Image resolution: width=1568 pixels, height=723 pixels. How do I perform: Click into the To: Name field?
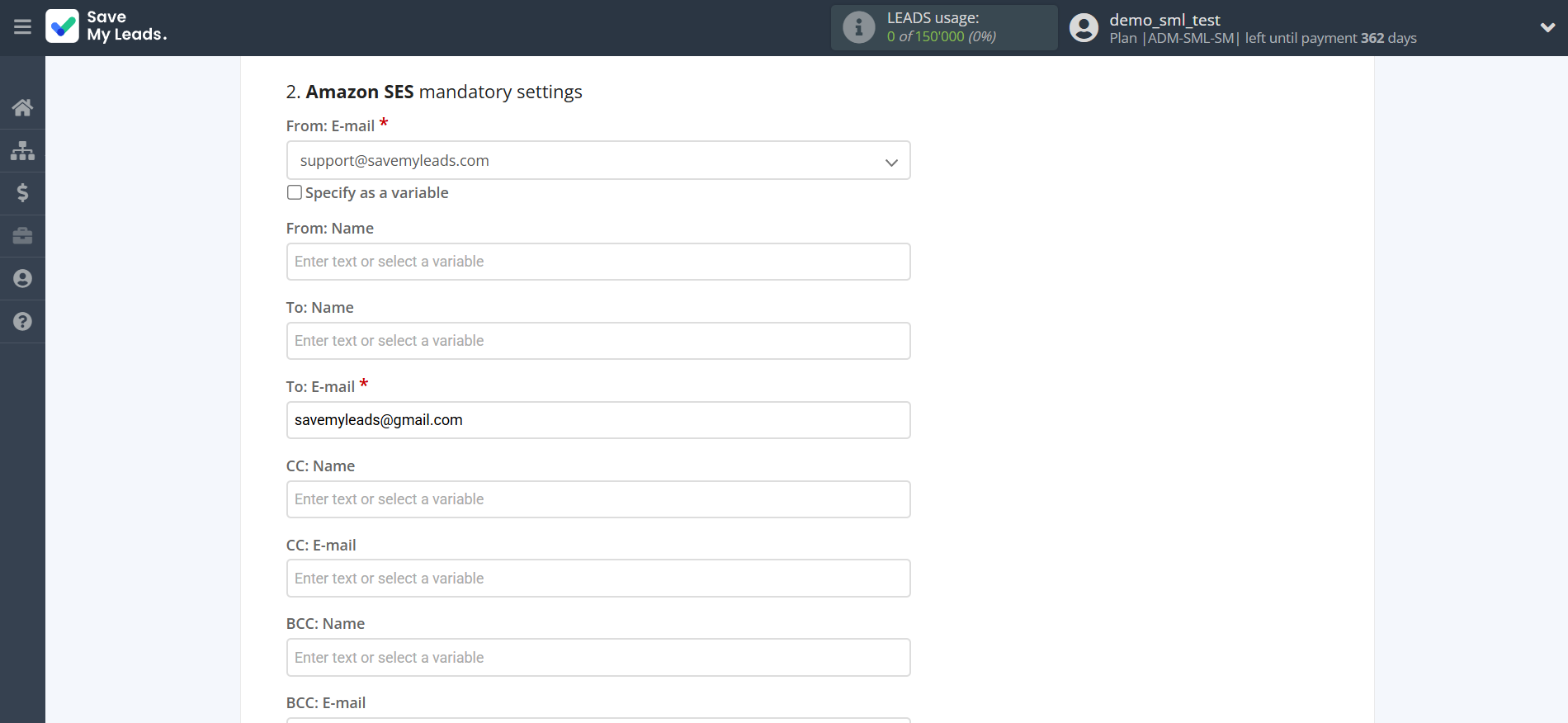[x=597, y=341]
